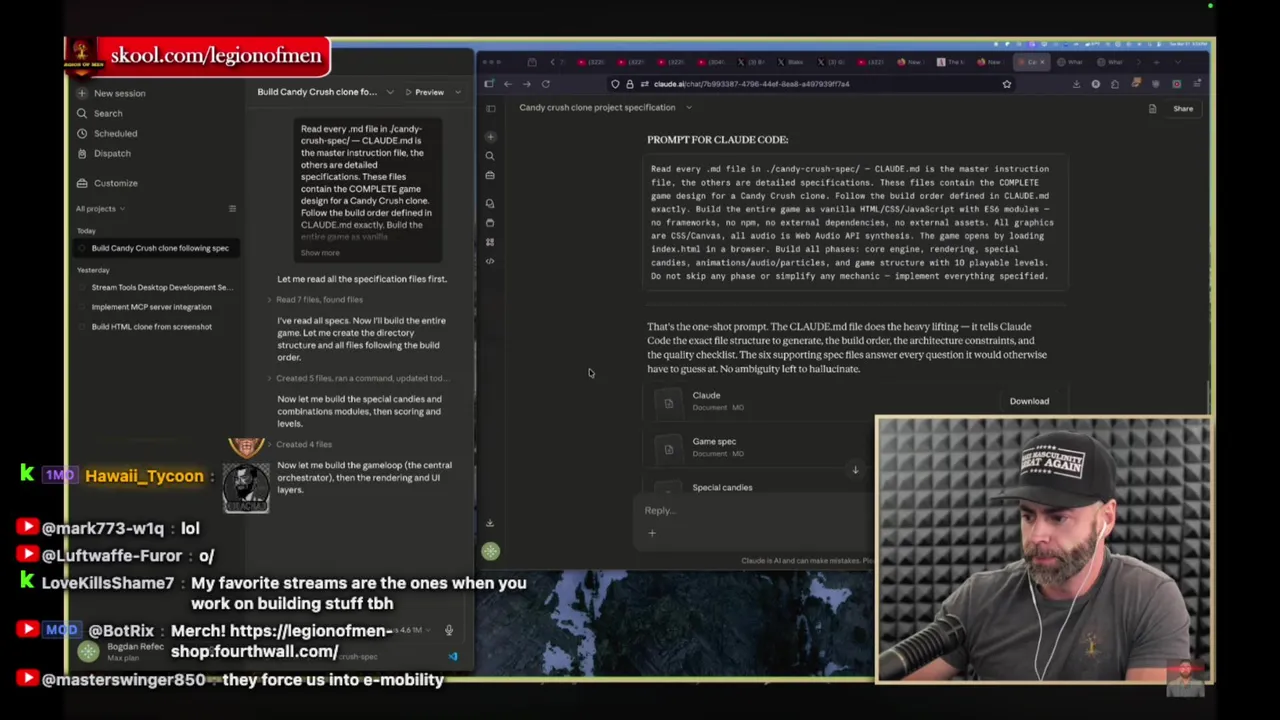Expand the Read 7 files, found files step
Viewport: 1280px width, 720px height.
[316, 300]
